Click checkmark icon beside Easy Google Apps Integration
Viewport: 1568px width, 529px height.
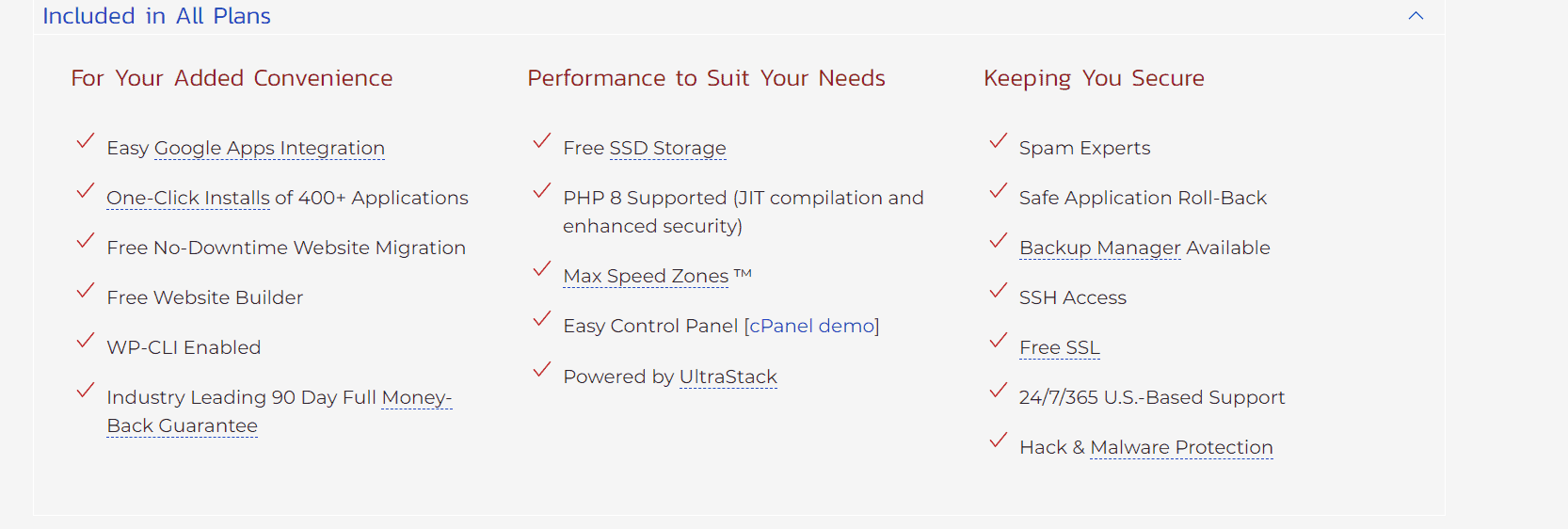coord(86,141)
